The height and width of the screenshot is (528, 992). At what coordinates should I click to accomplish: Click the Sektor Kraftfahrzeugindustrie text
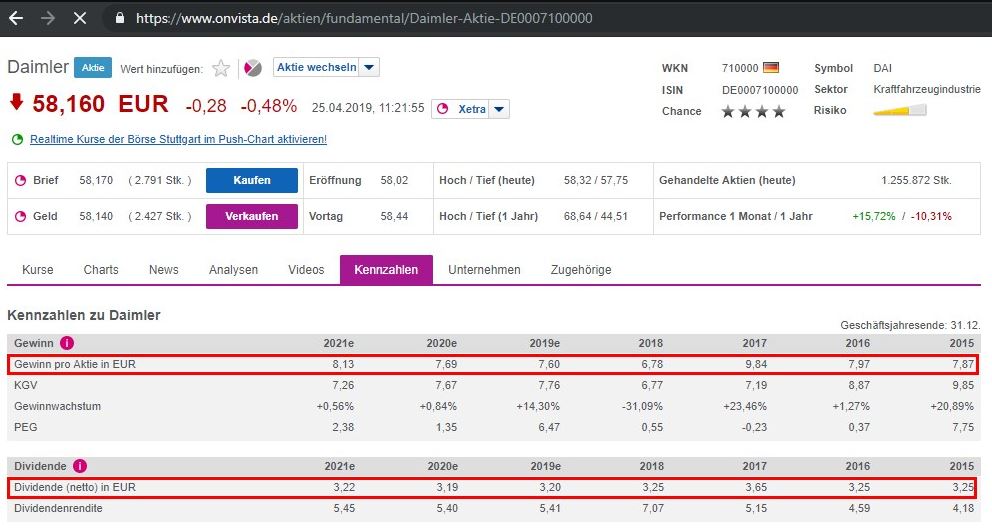click(927, 89)
